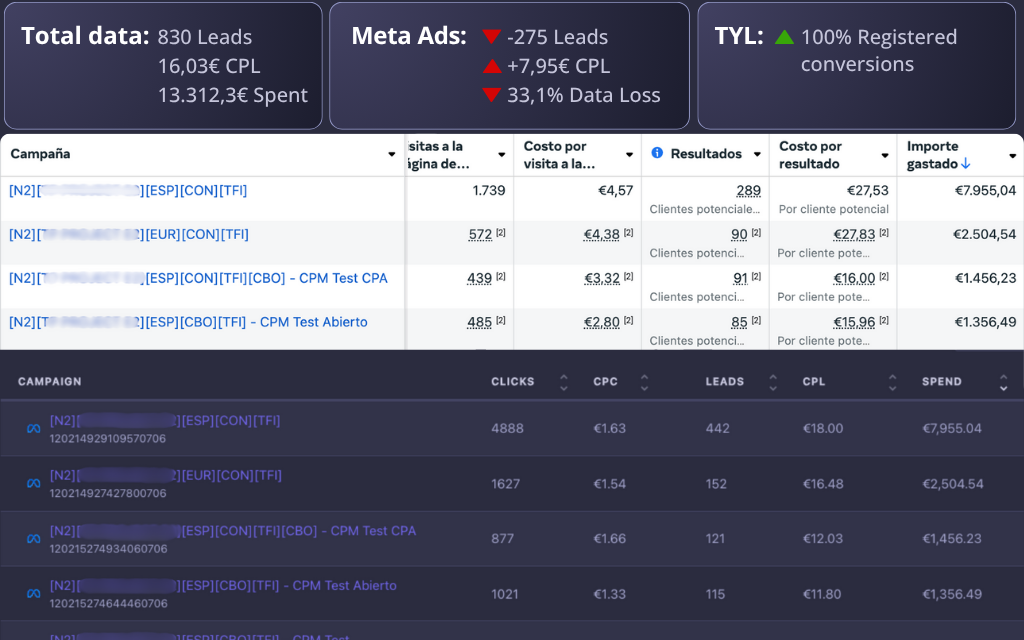Sort by CLICKS using its sort arrows
Screen dimensions: 1024x640
point(564,382)
